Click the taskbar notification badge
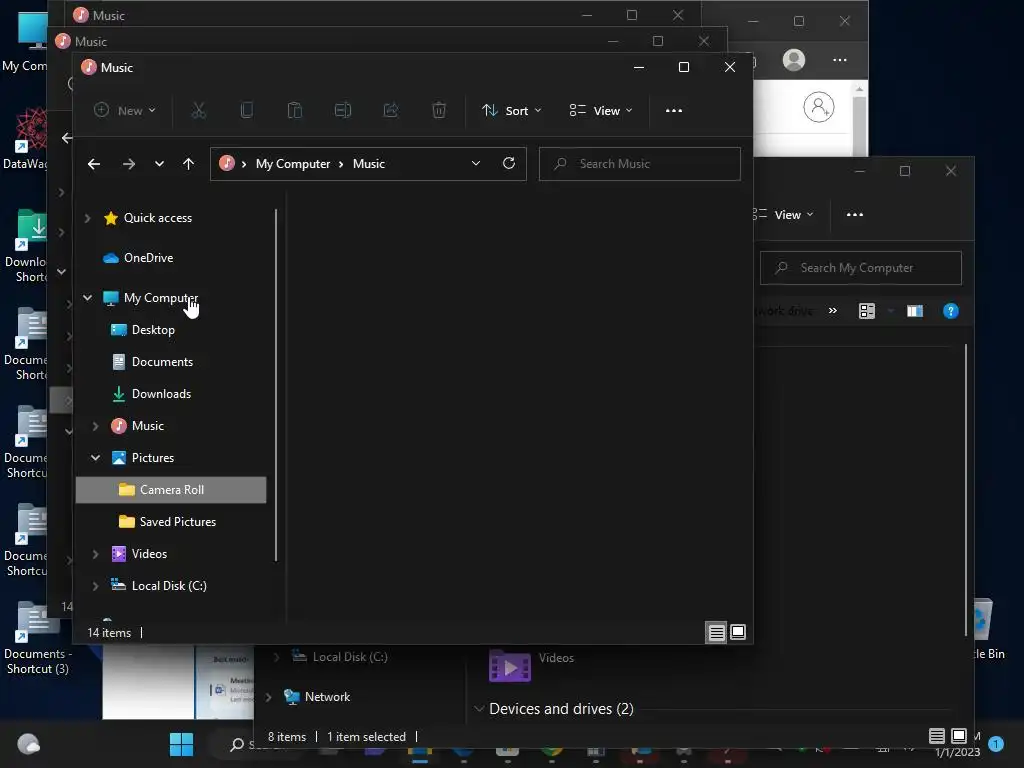Viewport: 1024px width, 768px height. tap(996, 743)
